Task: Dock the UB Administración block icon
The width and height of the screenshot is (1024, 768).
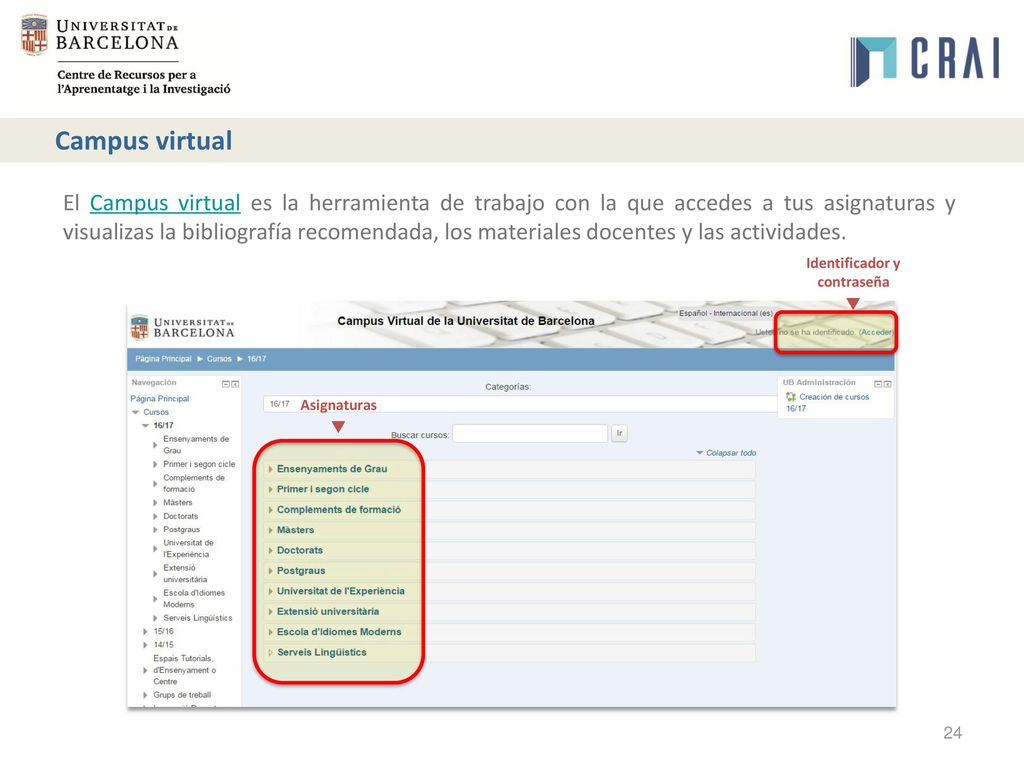Action: tap(888, 384)
